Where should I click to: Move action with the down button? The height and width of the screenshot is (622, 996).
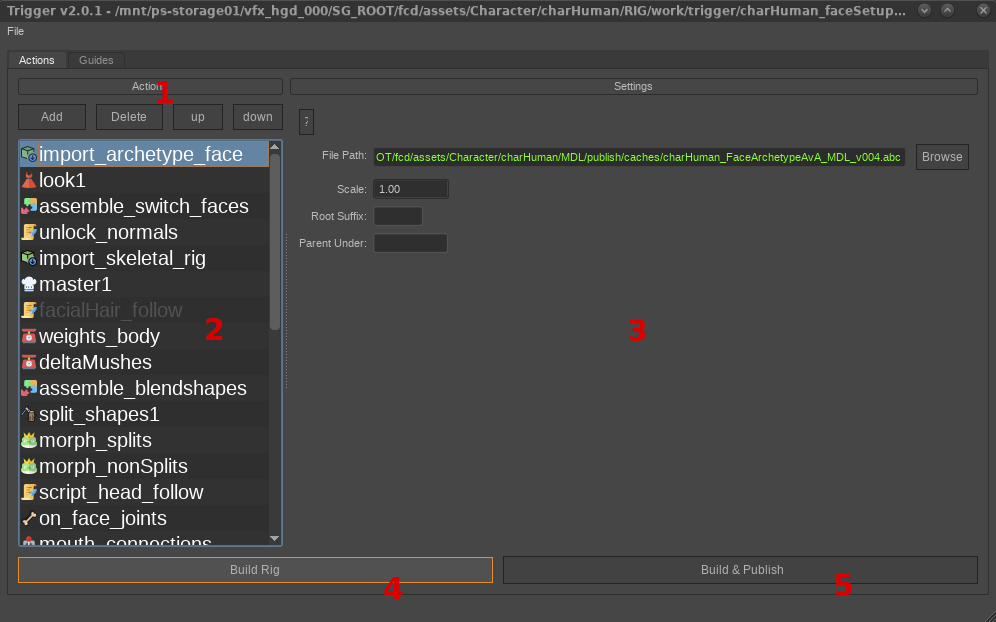(x=257, y=117)
